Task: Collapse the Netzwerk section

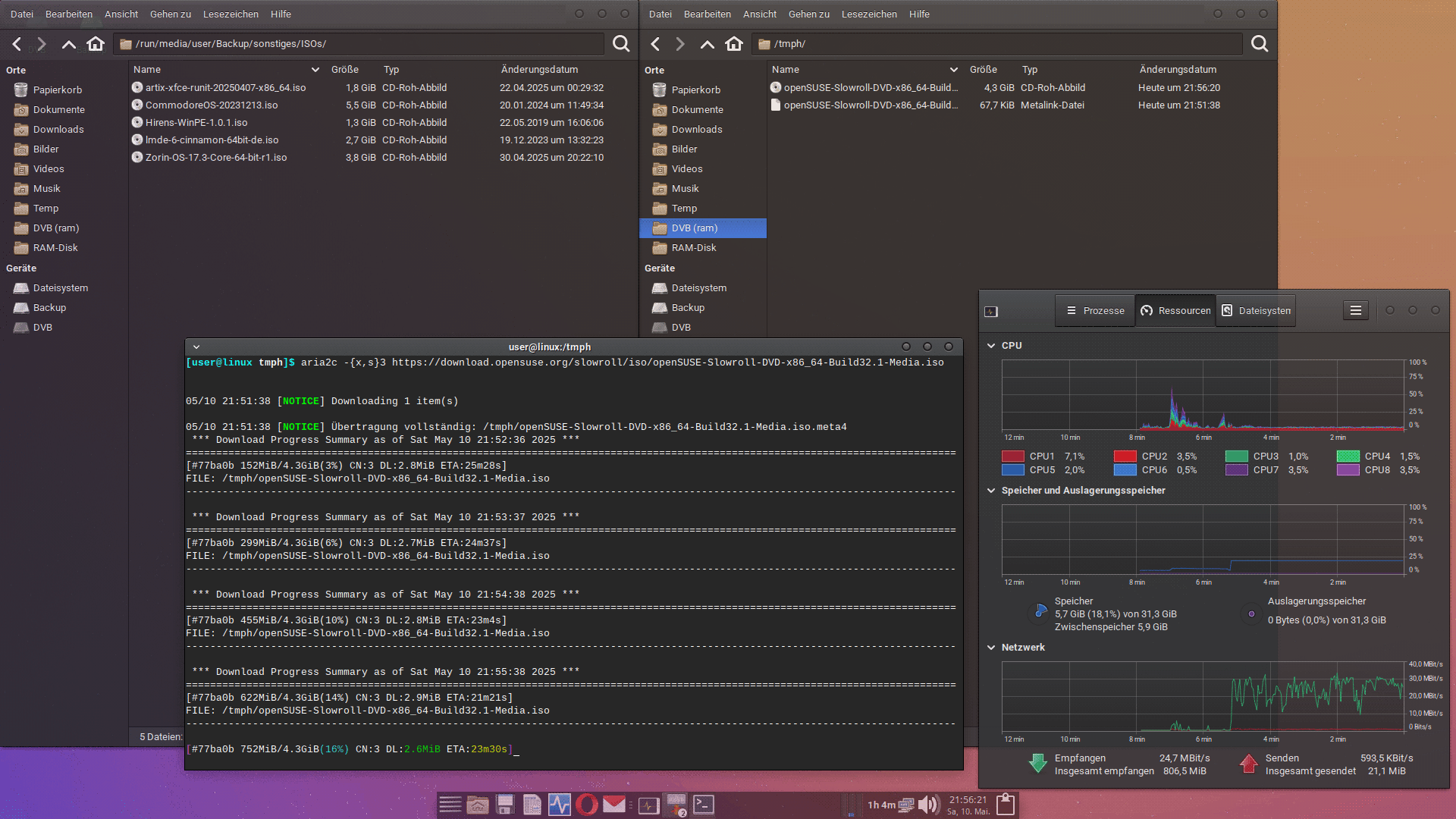Action: pos(991,648)
